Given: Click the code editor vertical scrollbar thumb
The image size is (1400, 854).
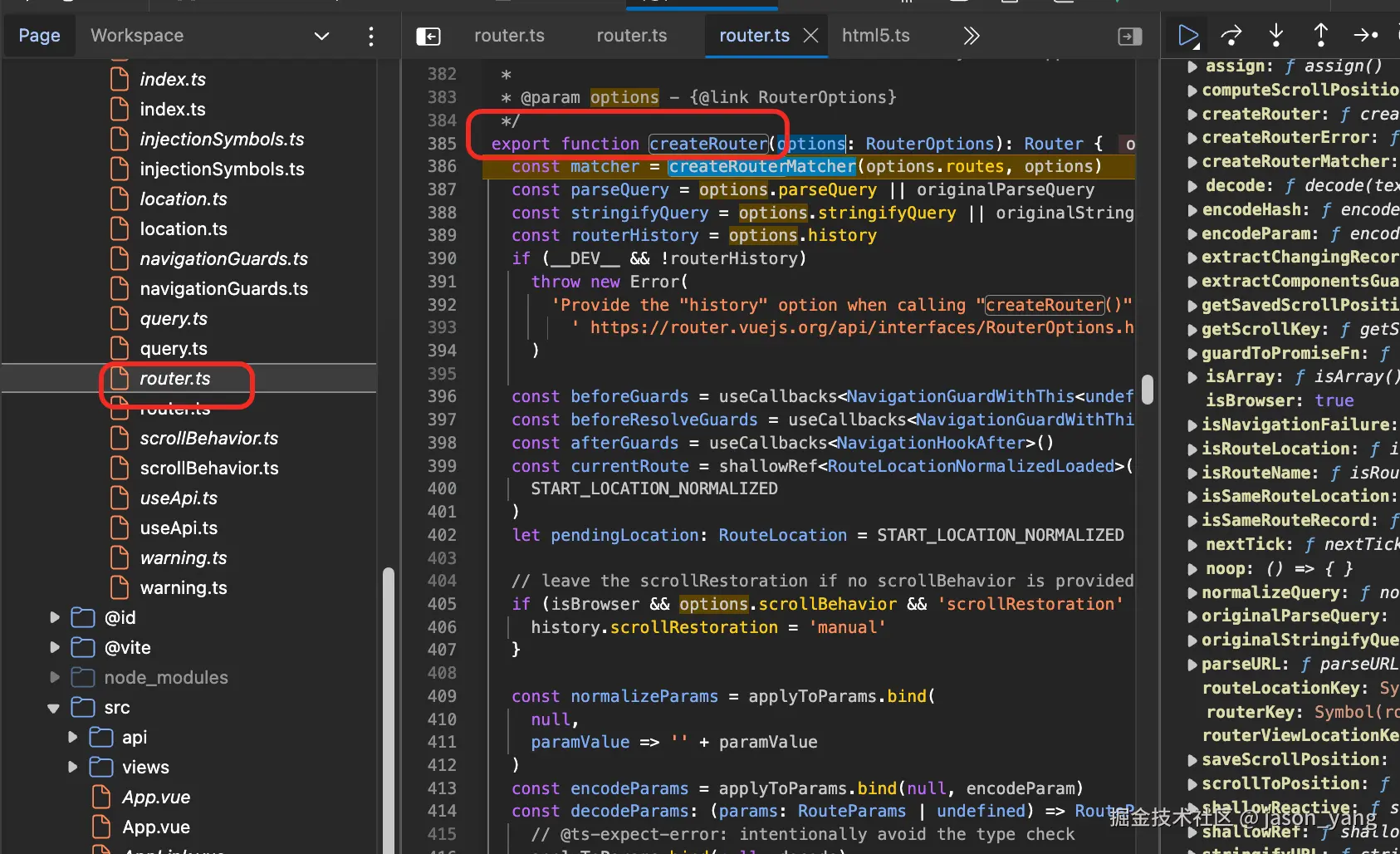Looking at the screenshot, I should [1147, 389].
